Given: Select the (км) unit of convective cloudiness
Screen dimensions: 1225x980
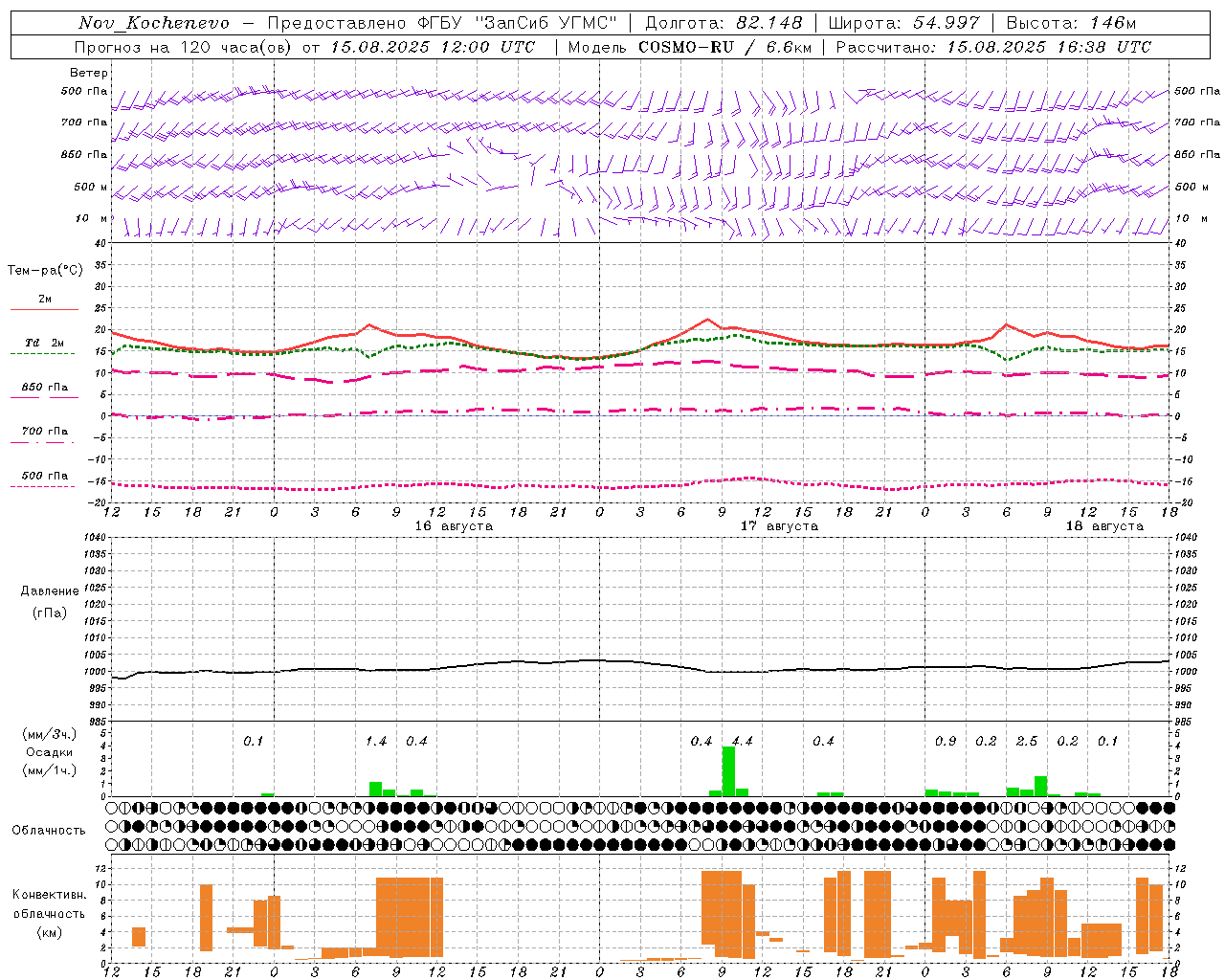Looking at the screenshot, I should point(49,932).
